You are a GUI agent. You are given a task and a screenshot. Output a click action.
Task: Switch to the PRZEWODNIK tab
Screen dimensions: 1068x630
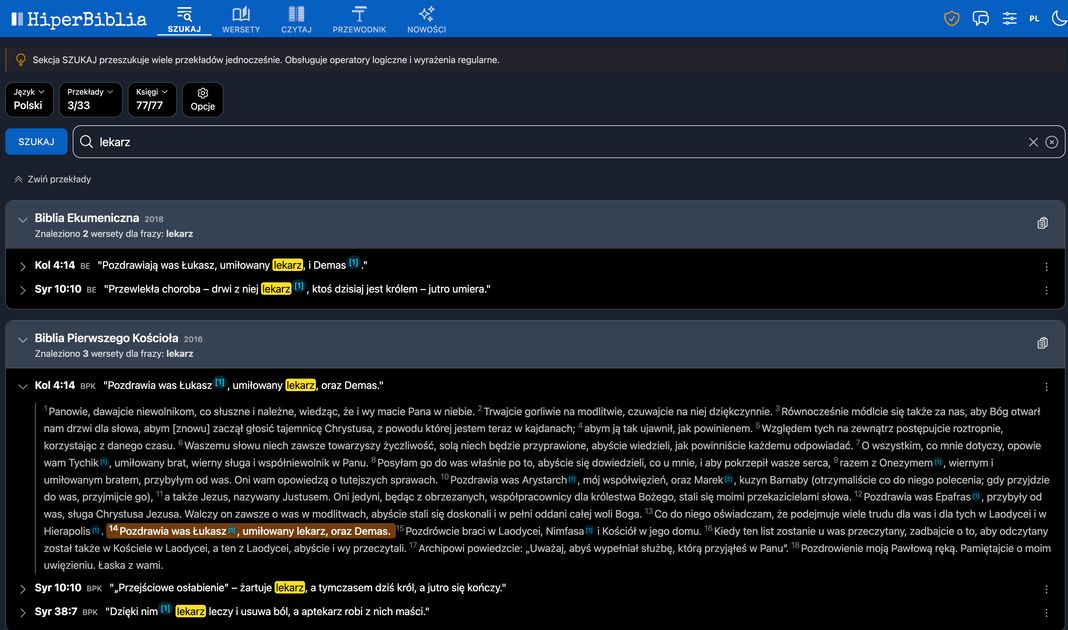pyautogui.click(x=359, y=18)
